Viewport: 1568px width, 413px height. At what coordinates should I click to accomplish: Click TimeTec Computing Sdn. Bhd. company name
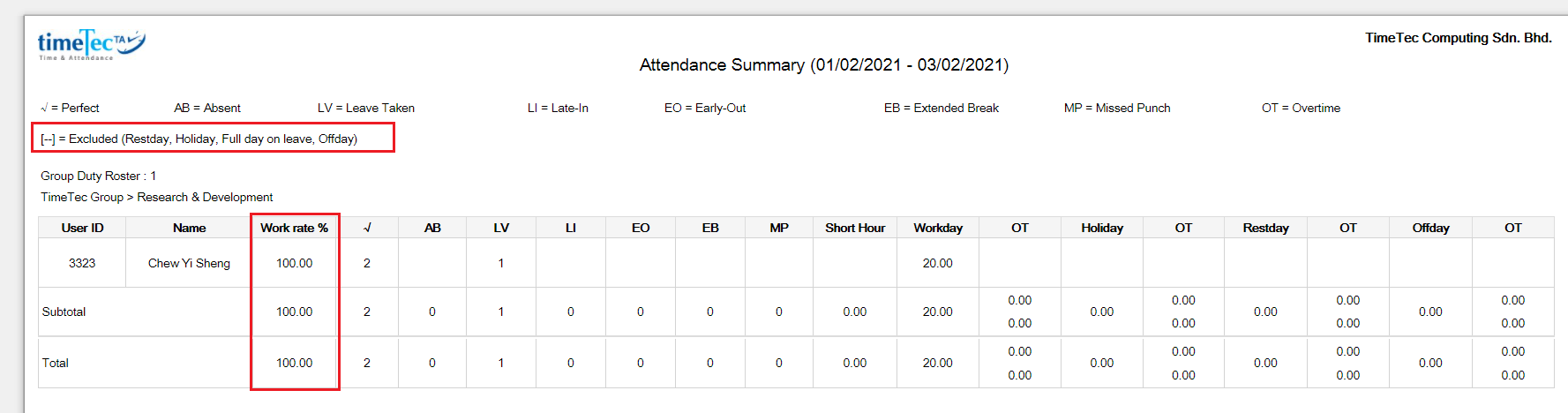[x=1459, y=37]
